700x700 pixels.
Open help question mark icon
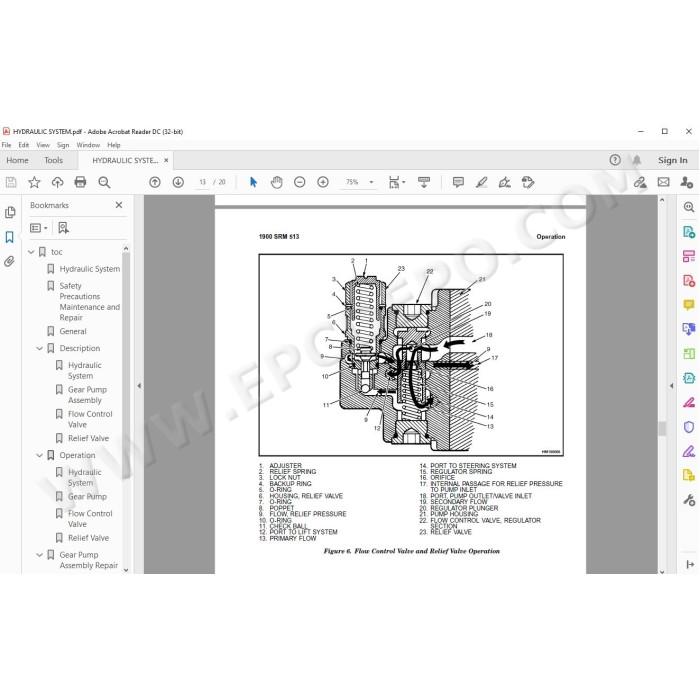[x=615, y=160]
